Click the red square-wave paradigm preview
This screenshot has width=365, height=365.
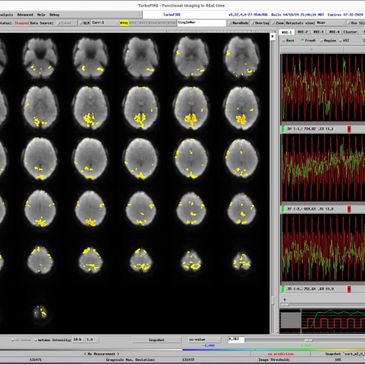click(x=333, y=320)
